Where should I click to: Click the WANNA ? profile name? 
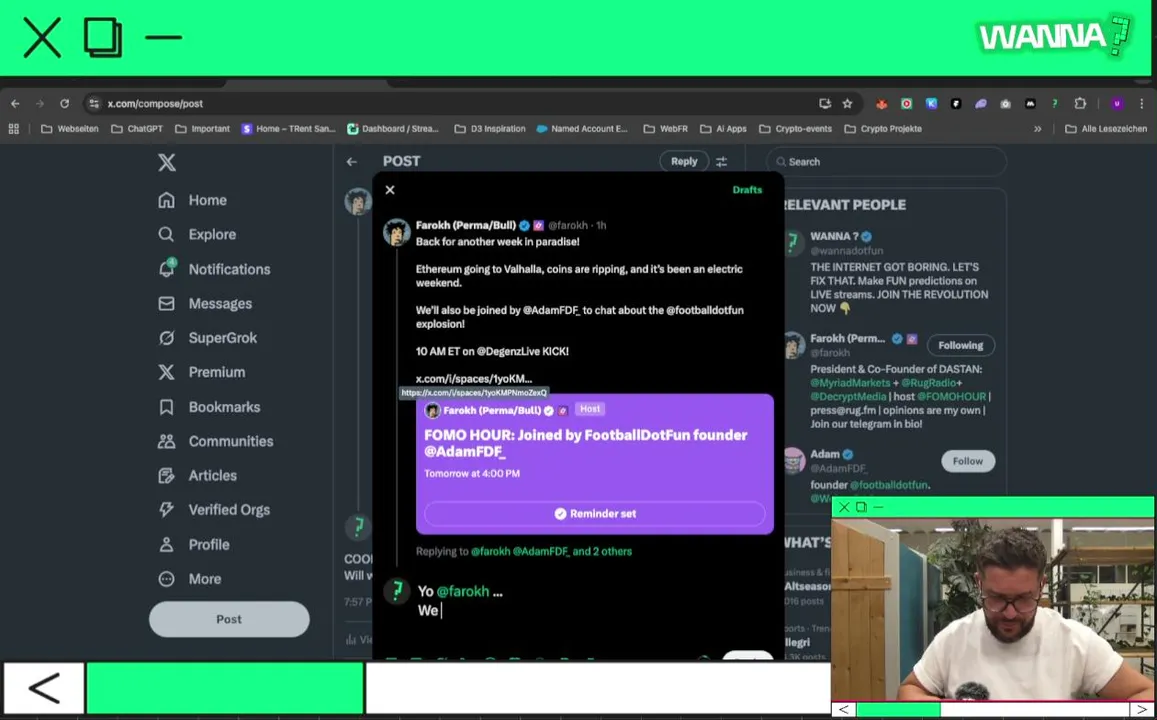tap(835, 236)
